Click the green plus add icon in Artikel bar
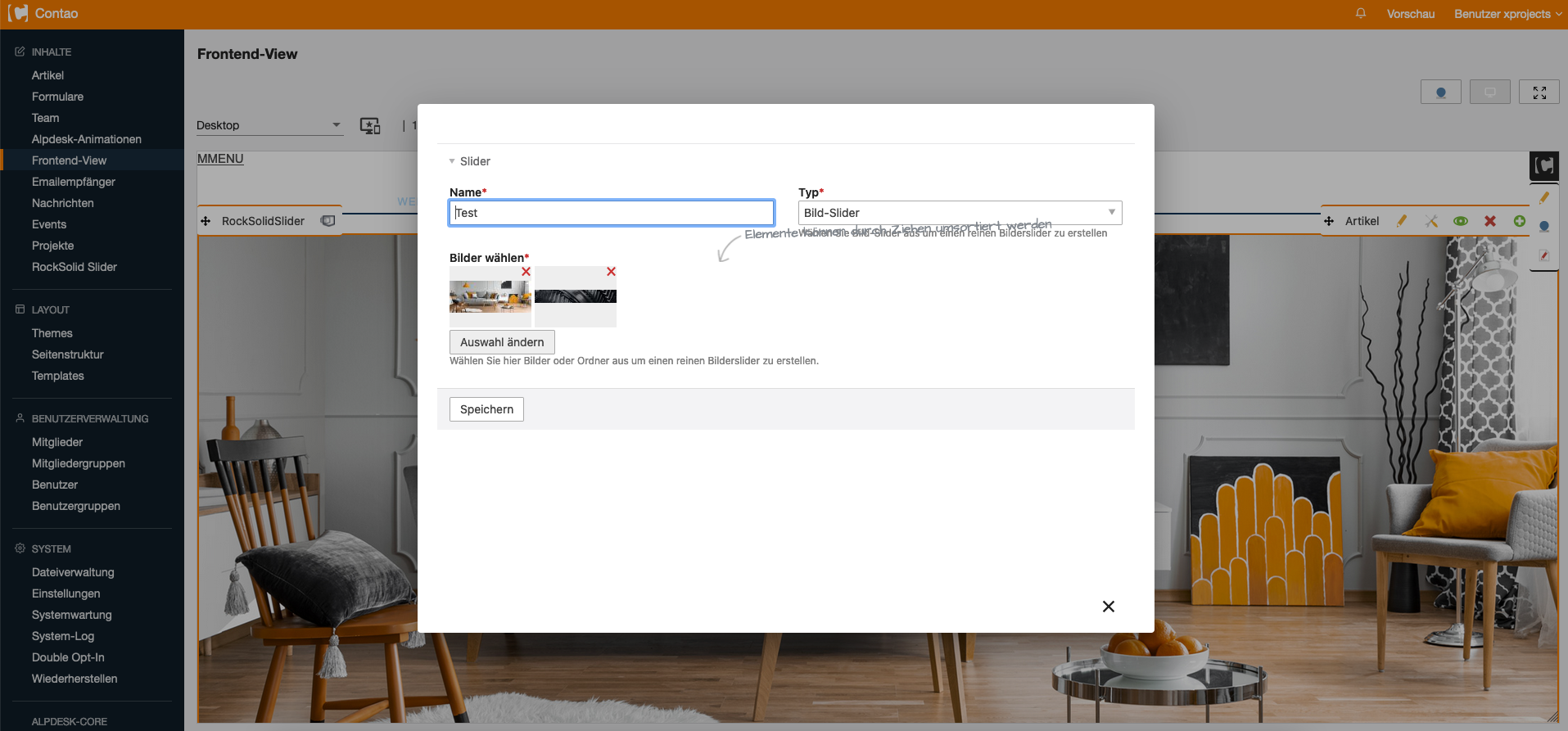The image size is (1568, 731). (1520, 221)
